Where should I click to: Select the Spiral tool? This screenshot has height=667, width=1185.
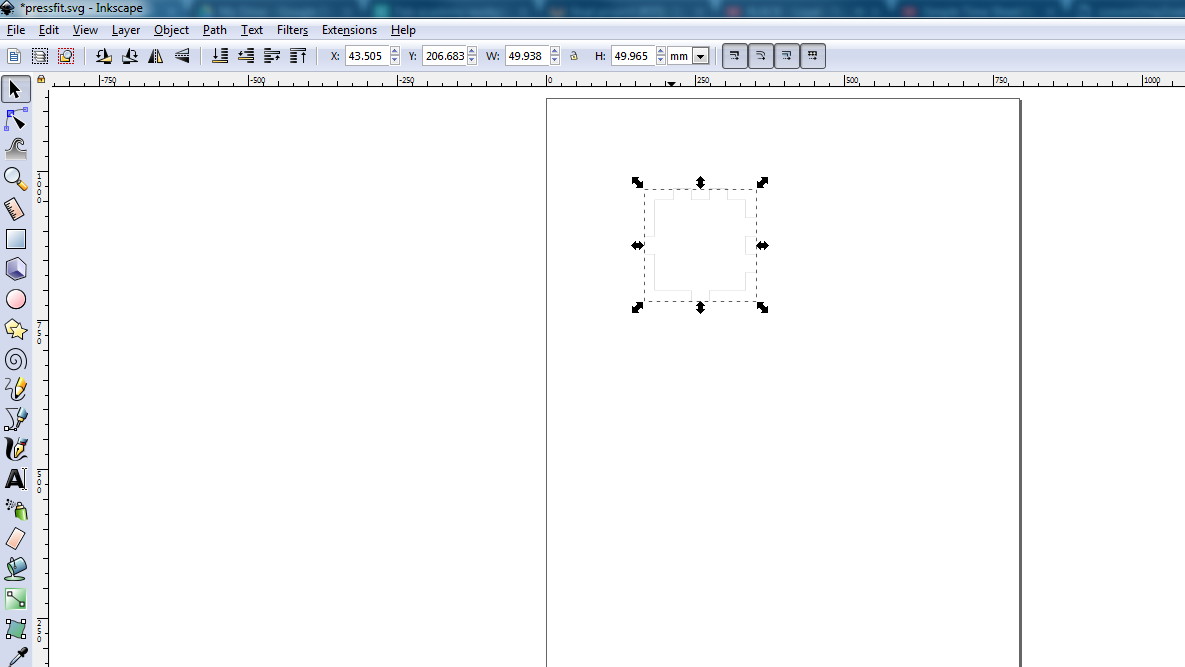(x=15, y=360)
